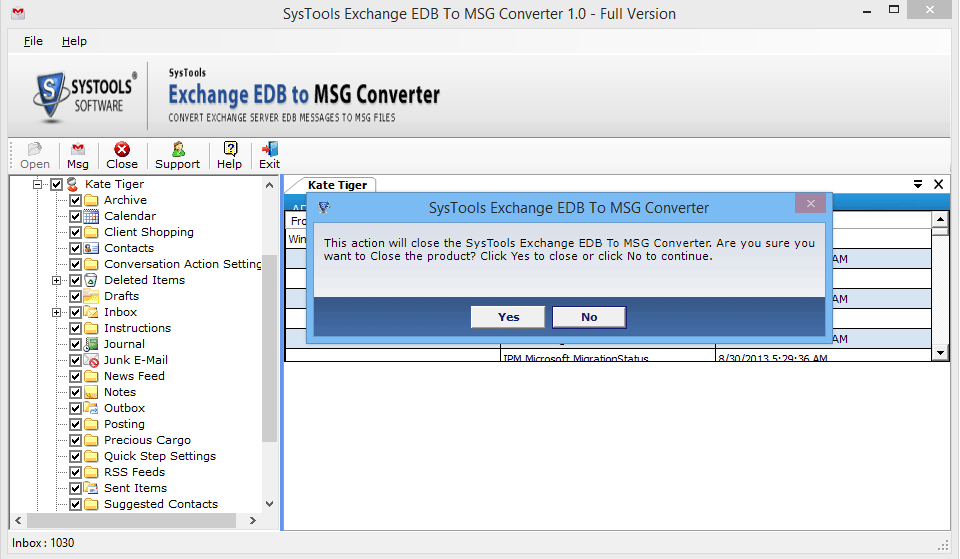Select the Suggested Contacts folder label
This screenshot has width=960, height=559.
pyautogui.click(x=161, y=504)
